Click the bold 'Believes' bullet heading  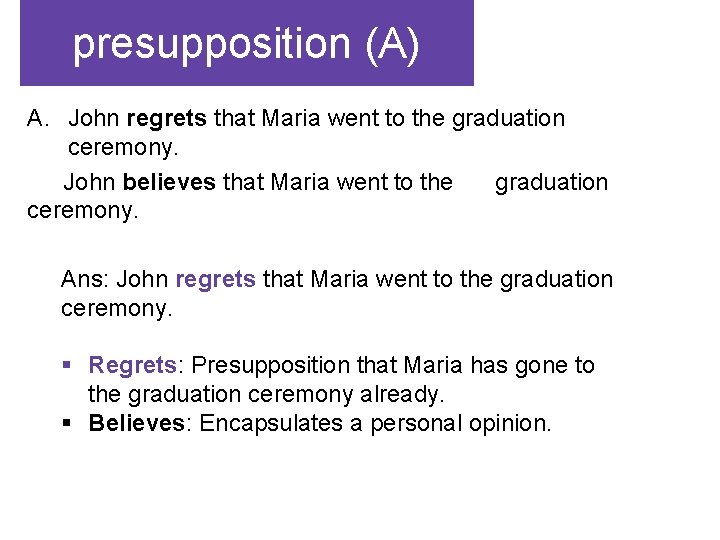point(136,422)
